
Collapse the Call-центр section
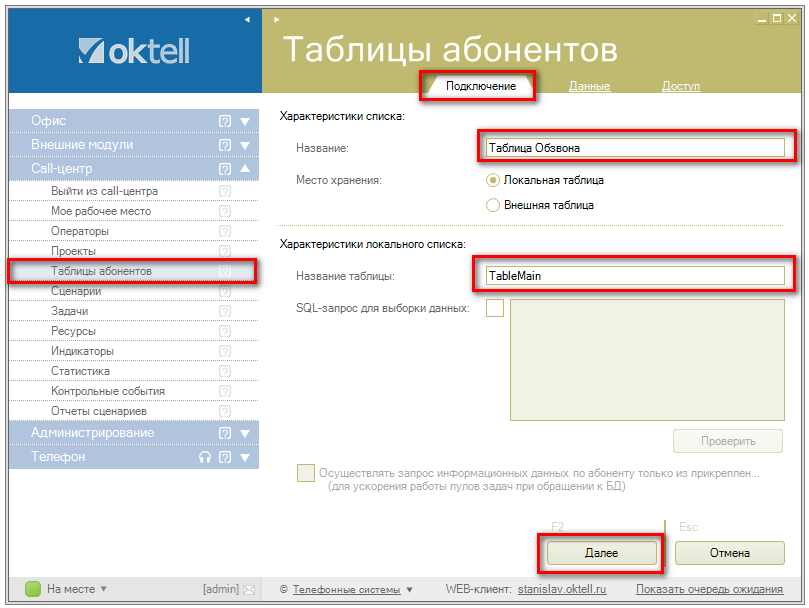[x=245, y=169]
